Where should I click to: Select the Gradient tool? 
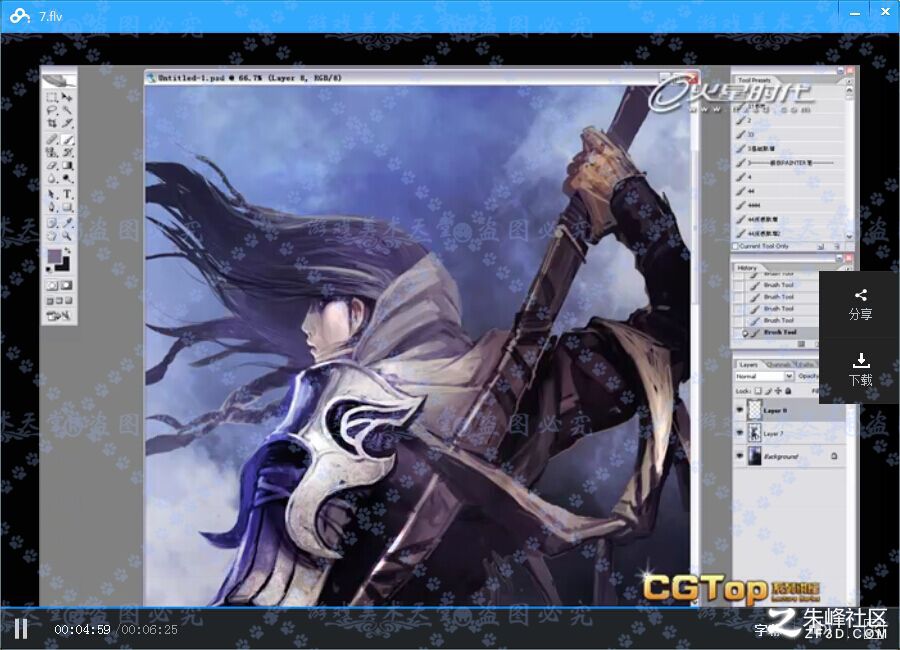point(67,165)
